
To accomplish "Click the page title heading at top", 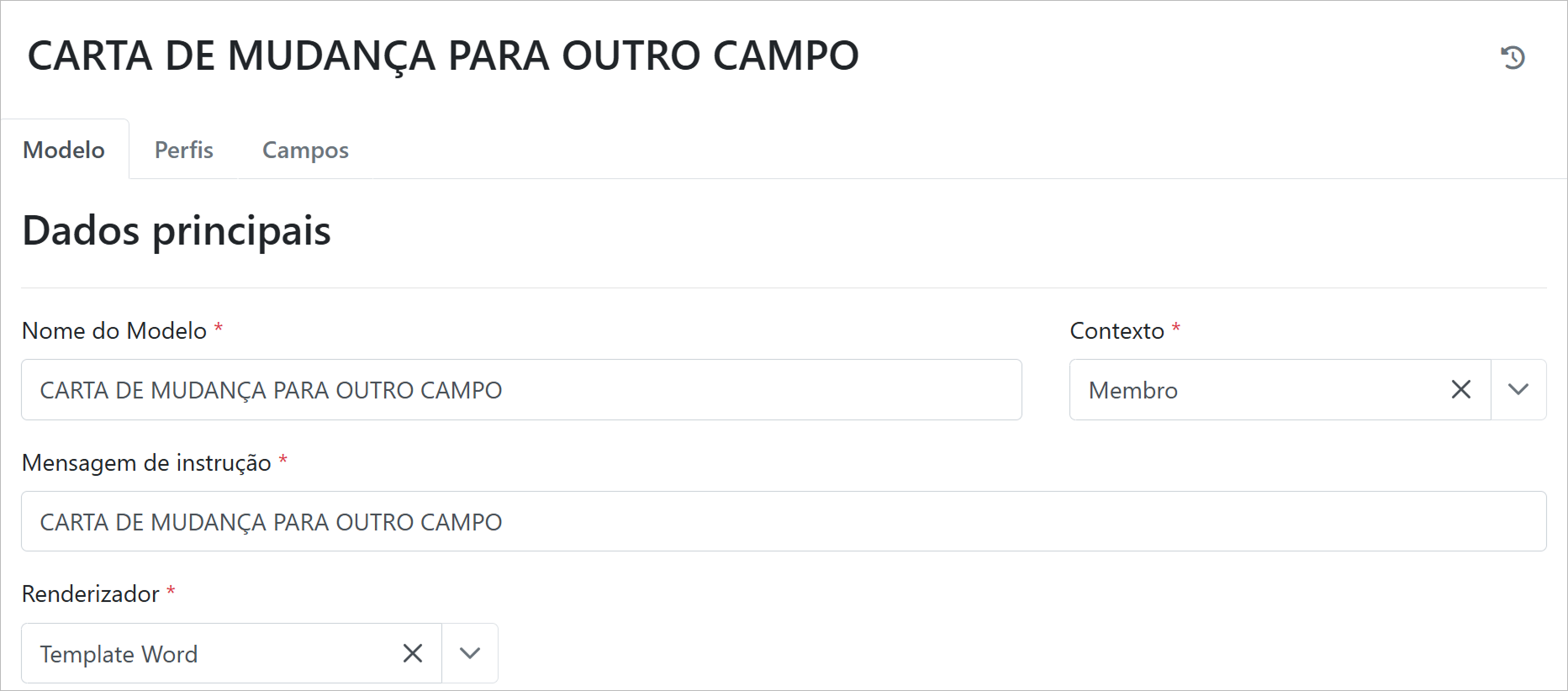I will 443,56.
